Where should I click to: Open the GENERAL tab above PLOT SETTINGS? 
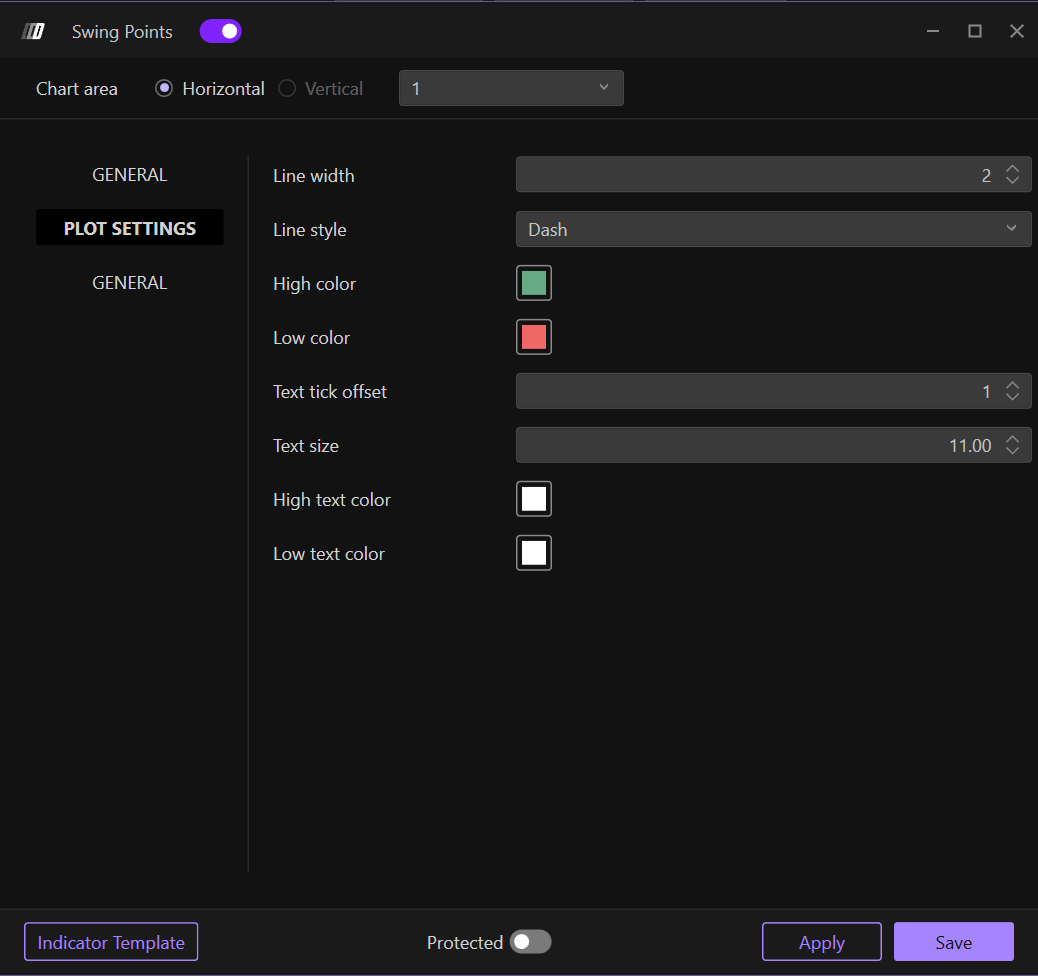point(129,175)
